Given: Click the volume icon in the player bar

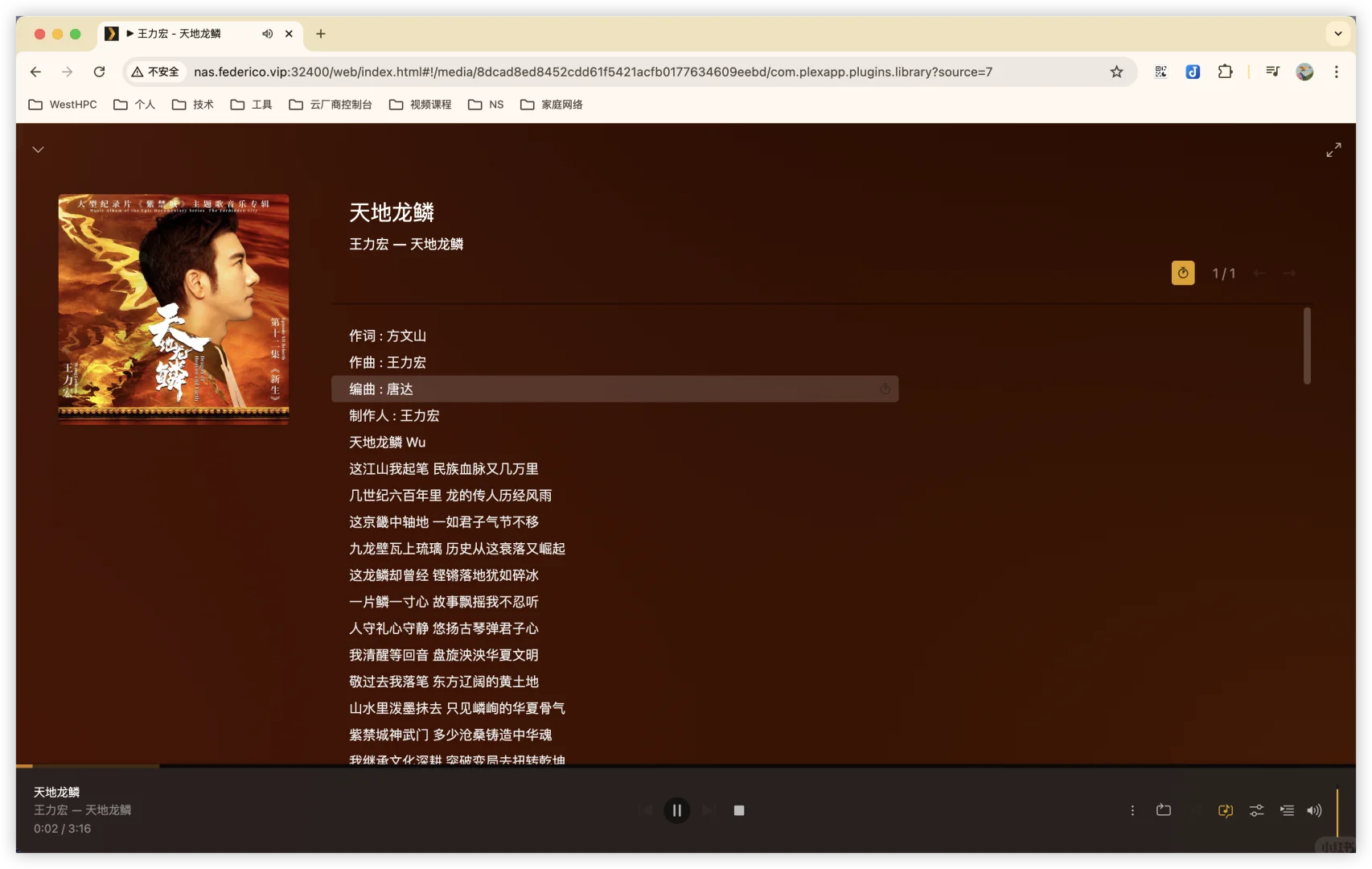Looking at the screenshot, I should pyautogui.click(x=1314, y=810).
